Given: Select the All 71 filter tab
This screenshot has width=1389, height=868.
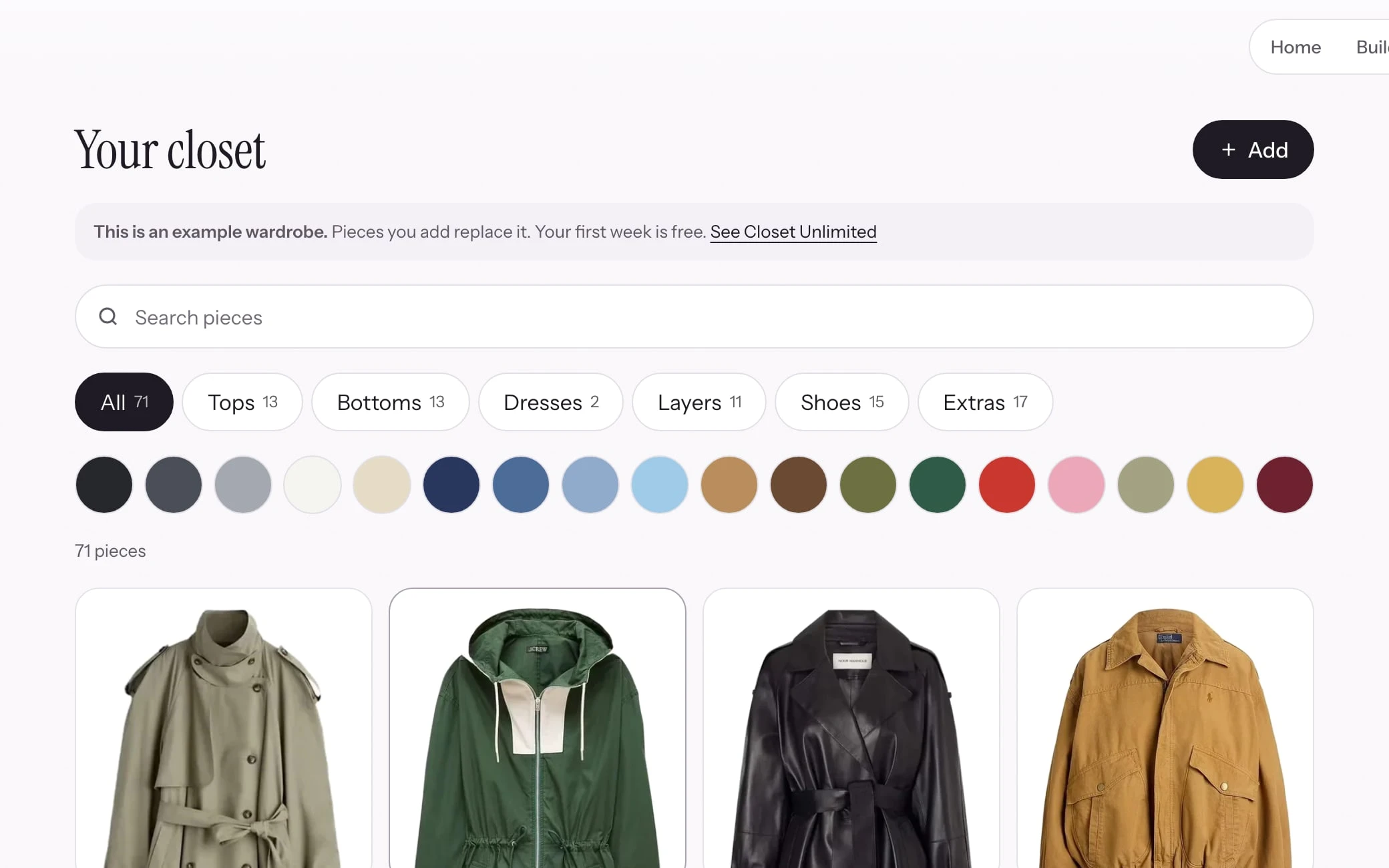Looking at the screenshot, I should click(x=124, y=402).
